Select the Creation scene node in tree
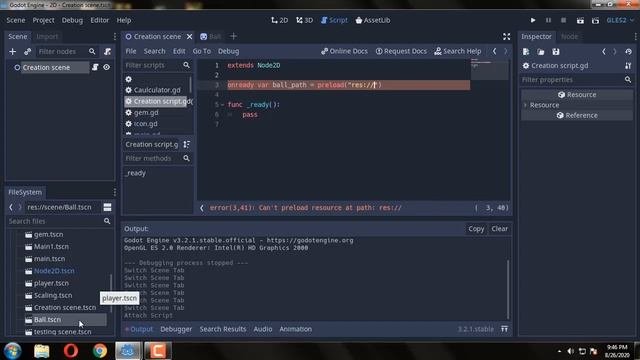Image resolution: width=640 pixels, height=360 pixels. click(46, 67)
